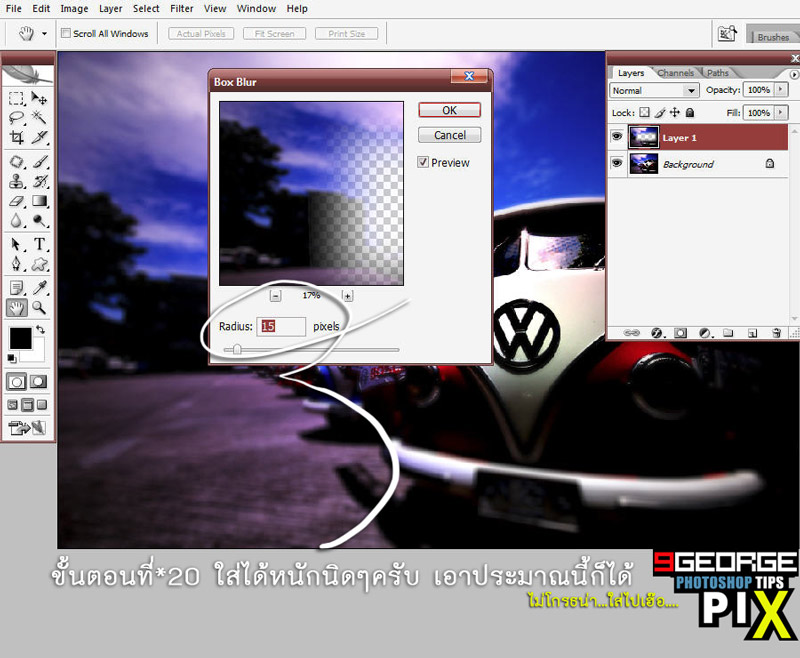Select the Path Selection tool
800x658 pixels.
pyautogui.click(x=16, y=244)
